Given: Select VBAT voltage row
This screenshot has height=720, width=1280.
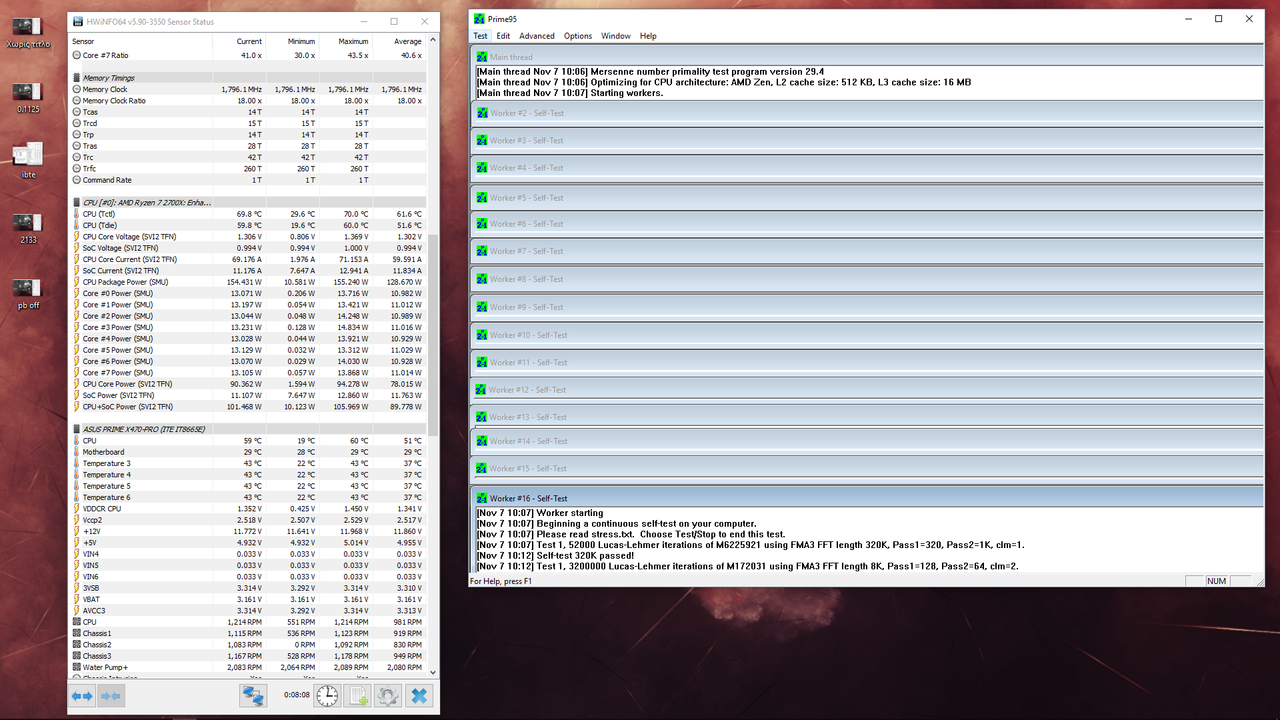Looking at the screenshot, I should click(x=248, y=599).
